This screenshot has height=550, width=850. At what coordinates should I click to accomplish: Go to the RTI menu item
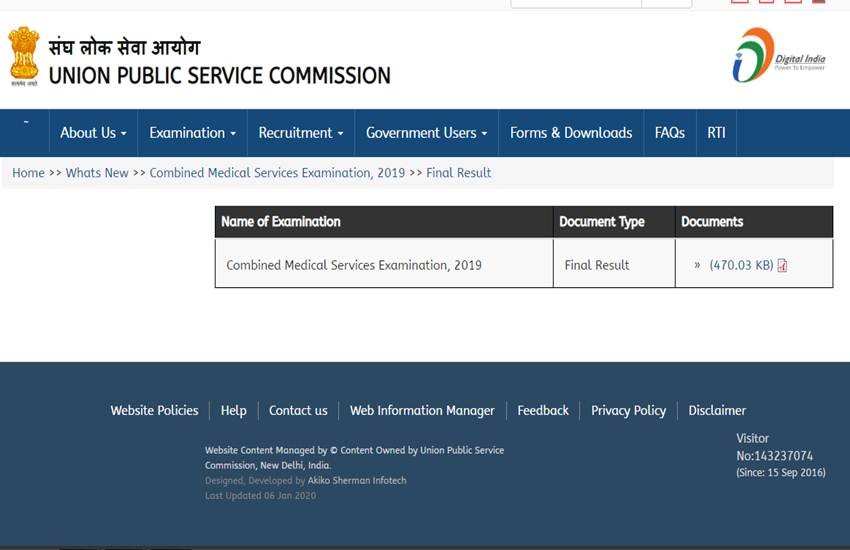pos(716,133)
